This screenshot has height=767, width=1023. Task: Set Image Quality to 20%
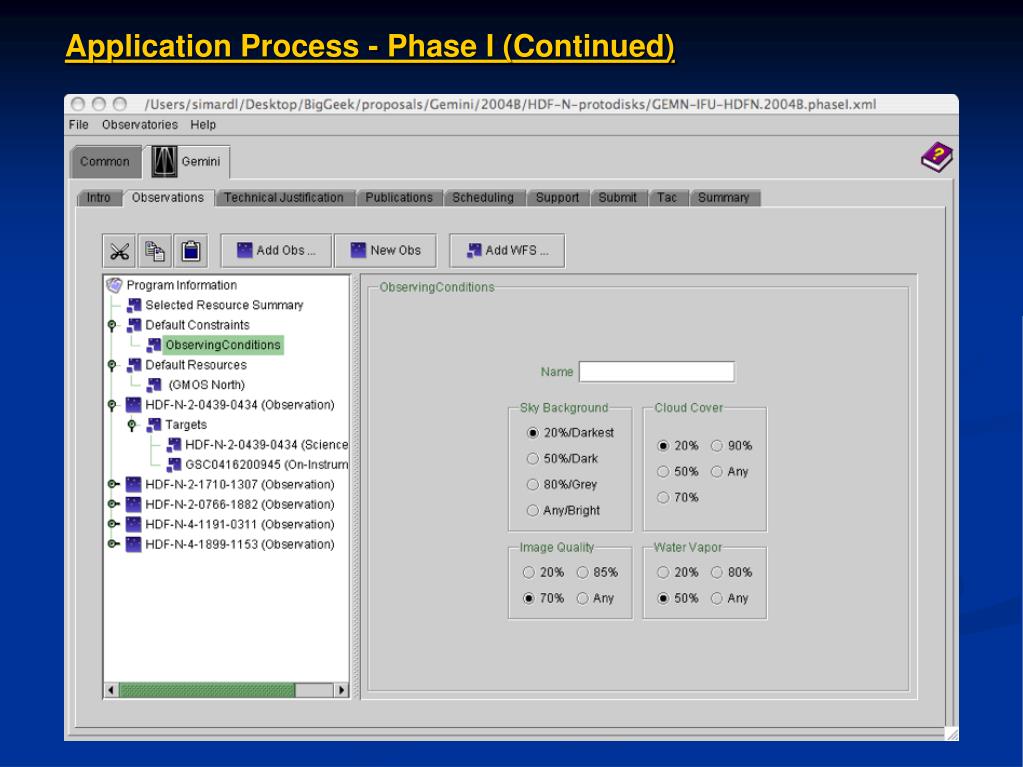pos(528,572)
